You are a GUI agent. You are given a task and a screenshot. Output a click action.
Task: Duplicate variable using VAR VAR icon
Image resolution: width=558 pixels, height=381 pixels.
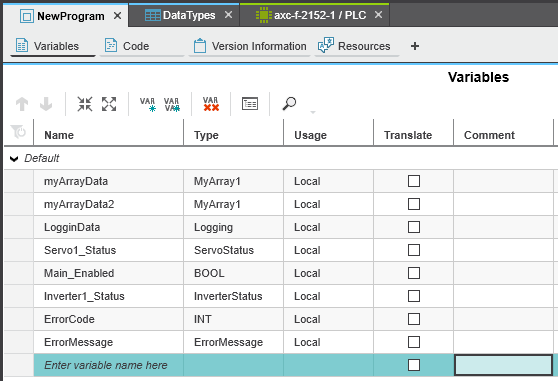(172, 104)
